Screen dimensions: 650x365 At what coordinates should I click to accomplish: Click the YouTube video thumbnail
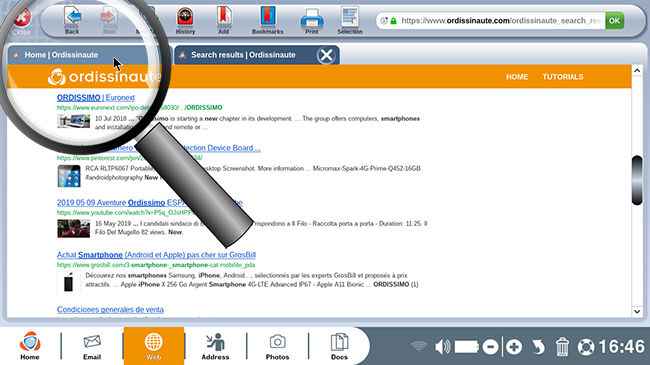coord(73,229)
